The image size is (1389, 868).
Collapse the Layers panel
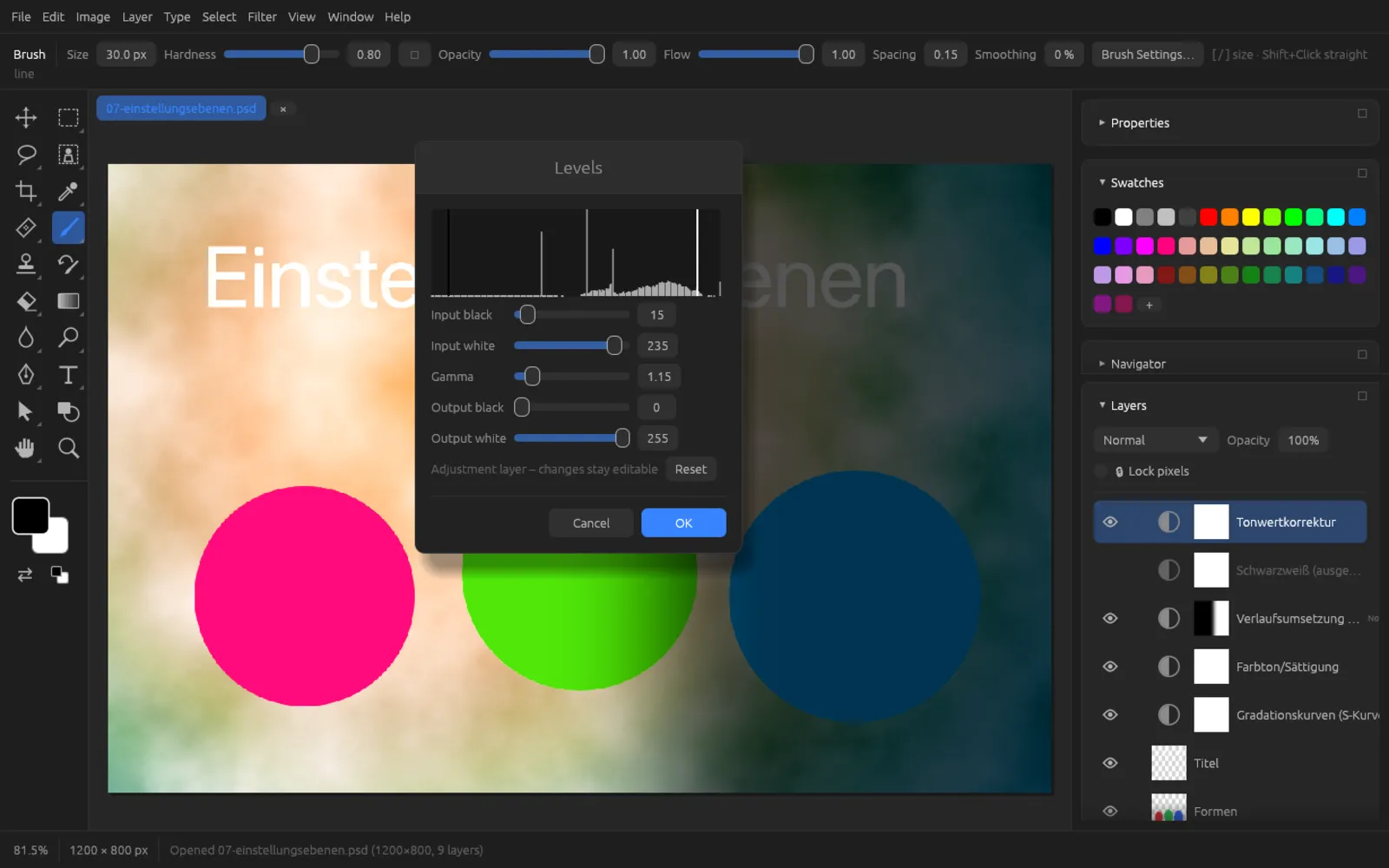pyautogui.click(x=1102, y=405)
